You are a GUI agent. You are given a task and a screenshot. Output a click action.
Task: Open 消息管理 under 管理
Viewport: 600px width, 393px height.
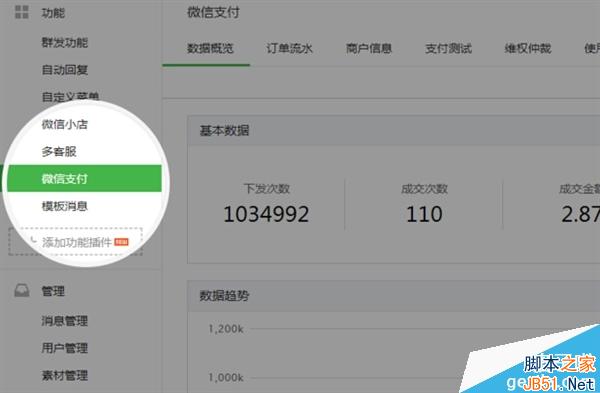[65, 321]
